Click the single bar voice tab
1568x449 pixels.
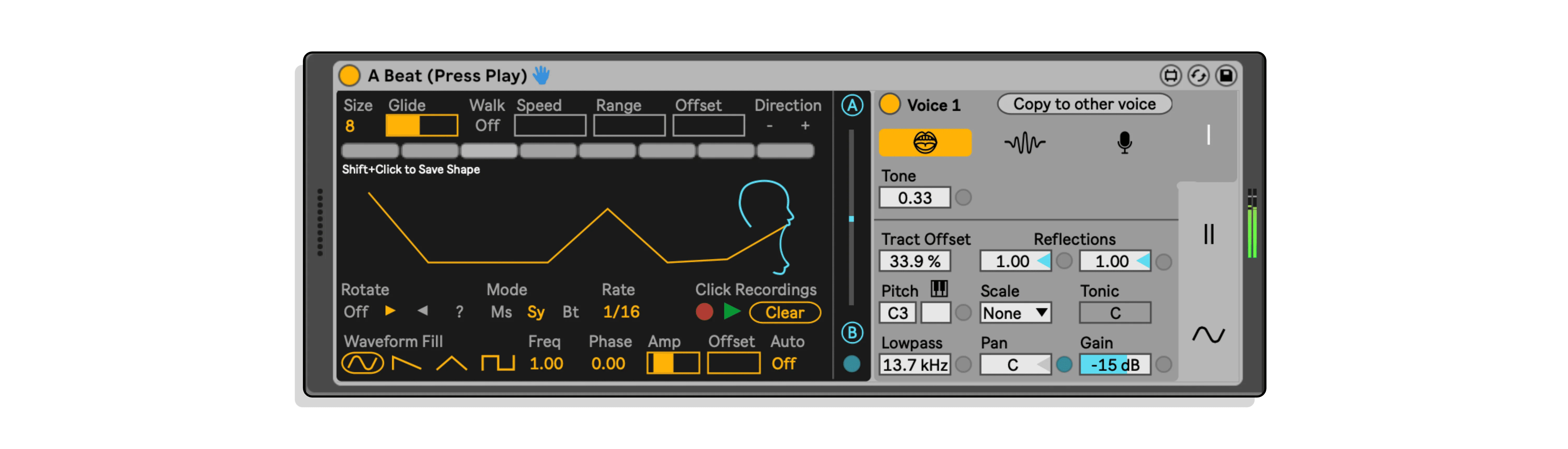coord(1208,134)
